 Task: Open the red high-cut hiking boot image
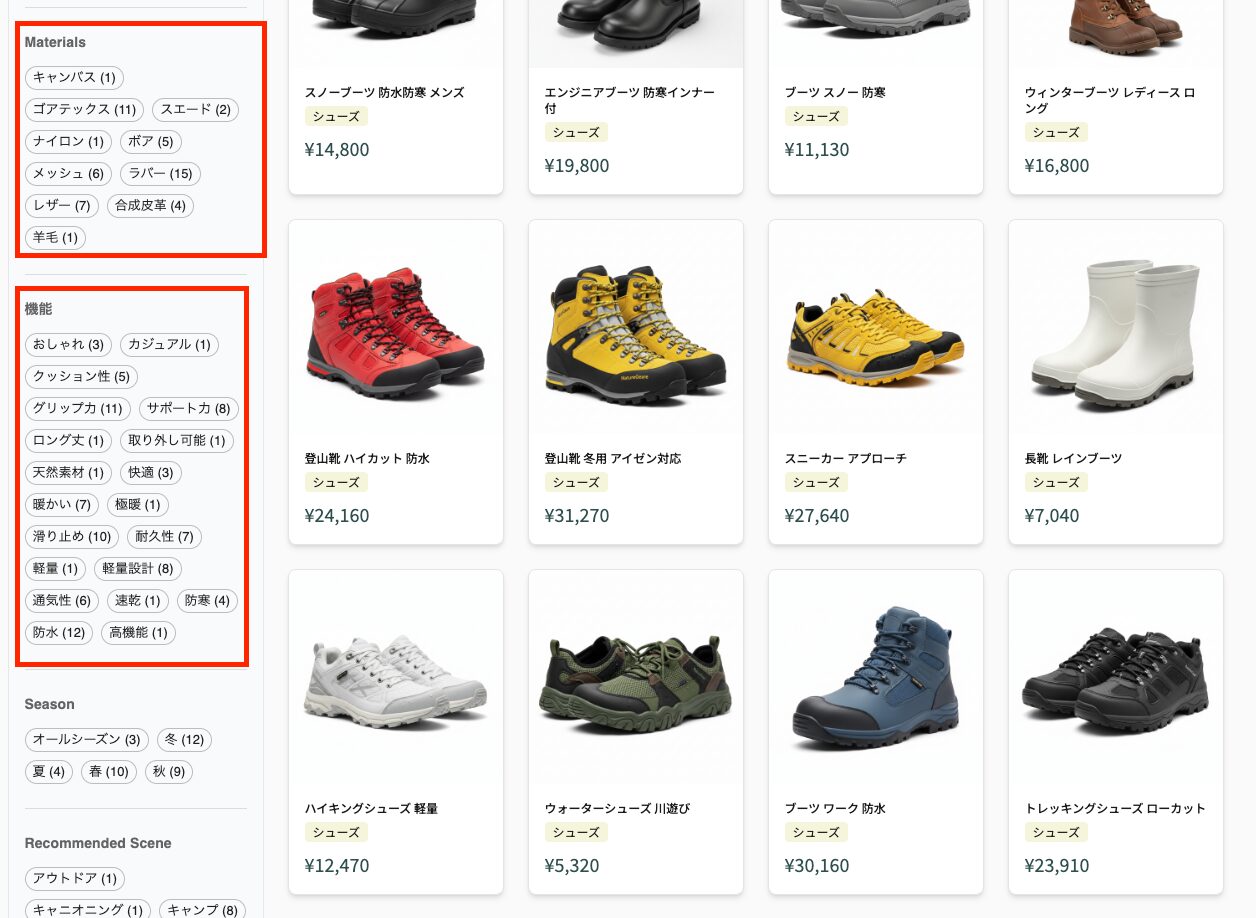coord(396,330)
